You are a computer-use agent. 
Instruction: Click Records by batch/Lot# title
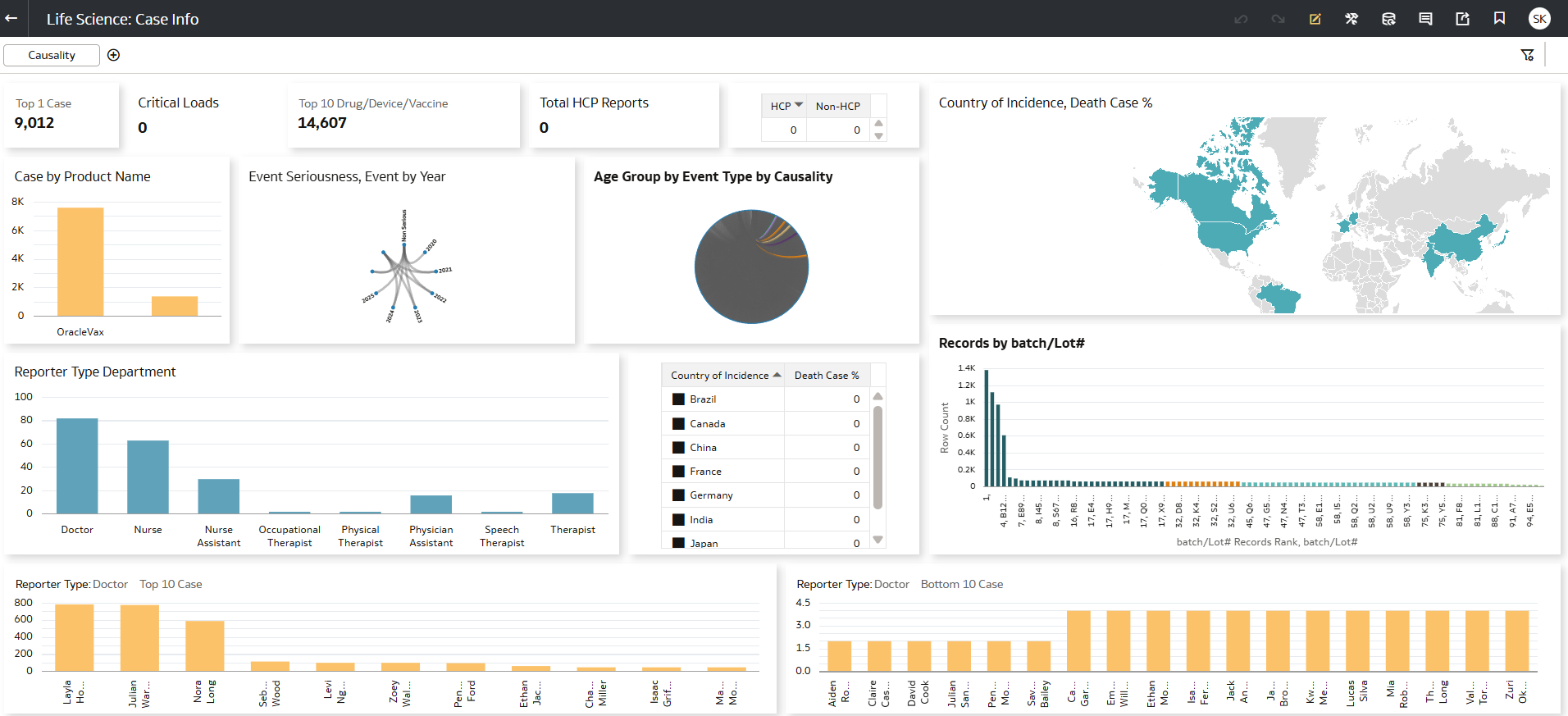tap(1011, 343)
